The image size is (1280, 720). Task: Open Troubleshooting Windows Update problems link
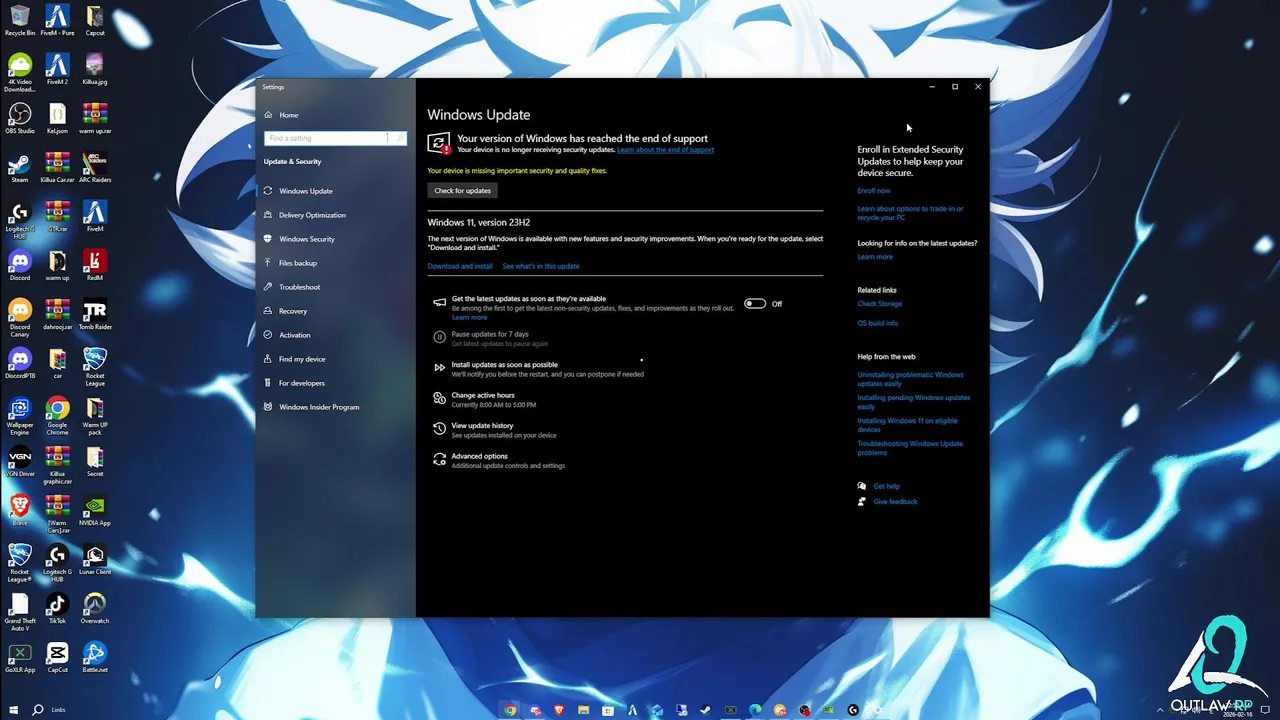910,448
